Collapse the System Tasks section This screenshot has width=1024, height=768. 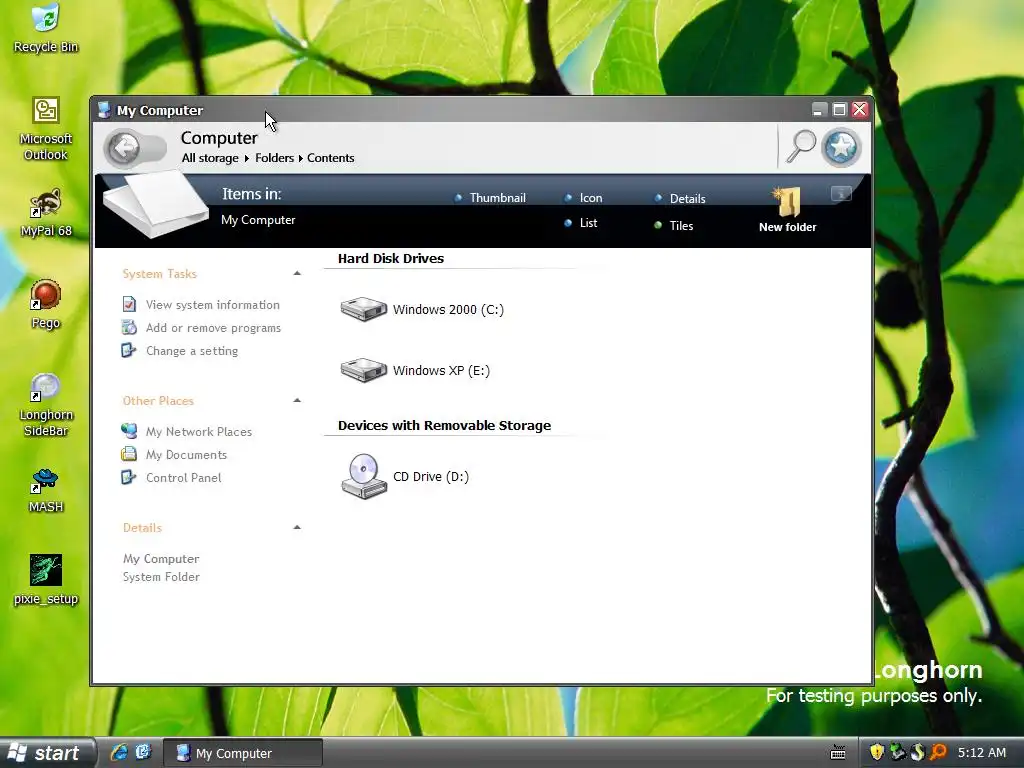(x=297, y=274)
